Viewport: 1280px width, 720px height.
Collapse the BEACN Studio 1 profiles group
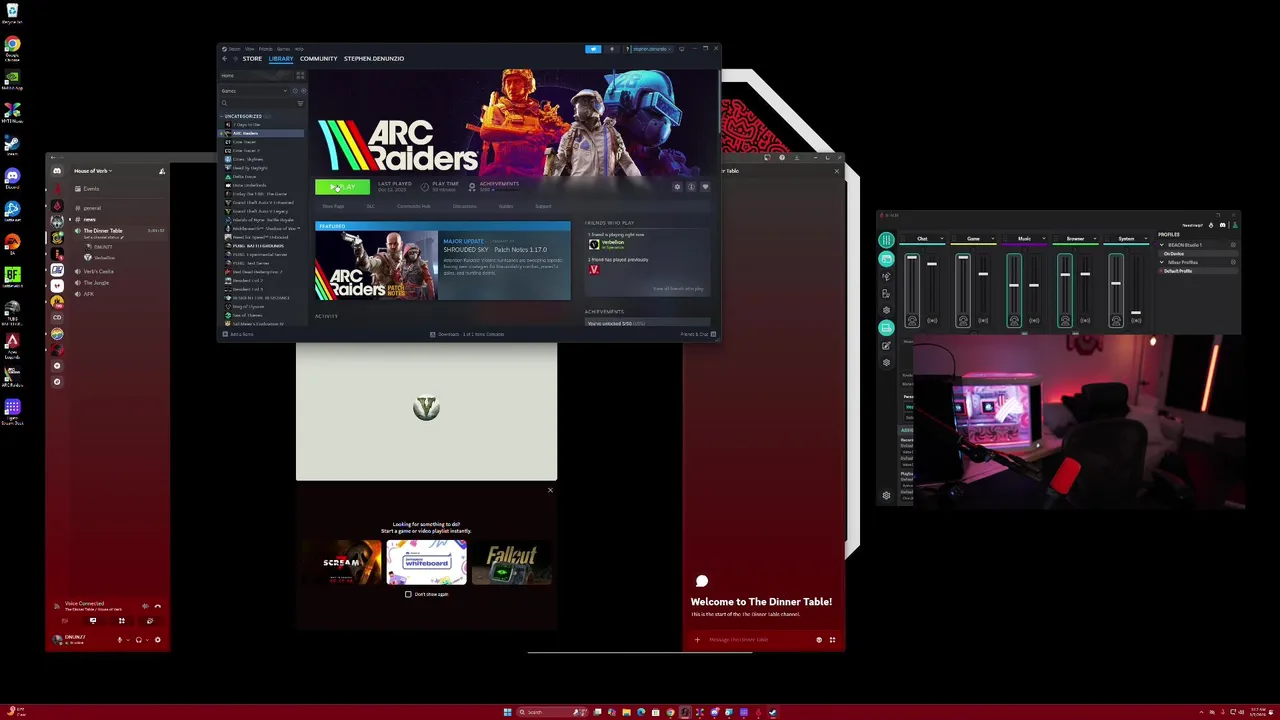(1162, 245)
